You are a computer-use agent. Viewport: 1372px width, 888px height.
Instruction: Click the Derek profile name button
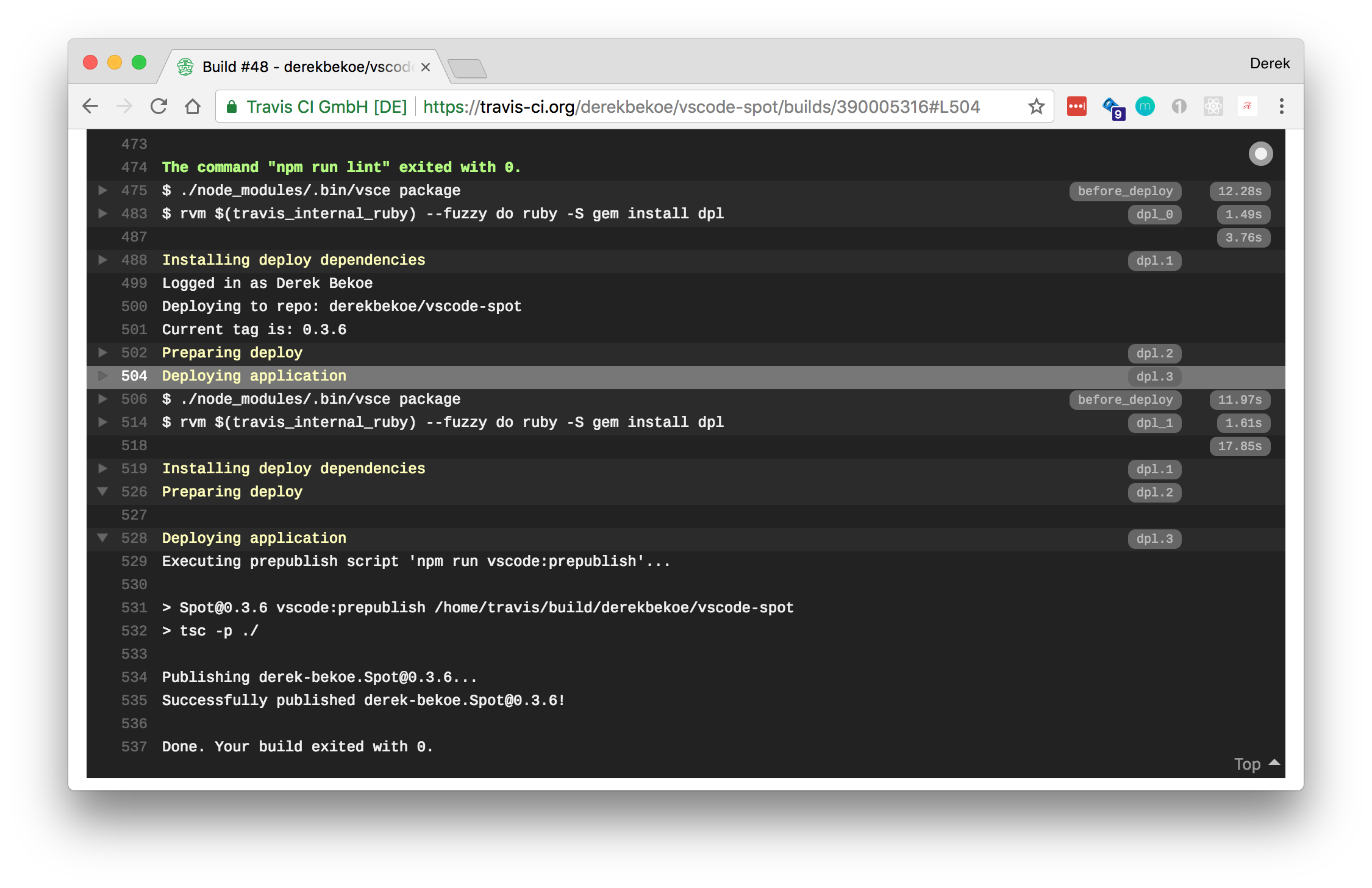coord(1270,63)
